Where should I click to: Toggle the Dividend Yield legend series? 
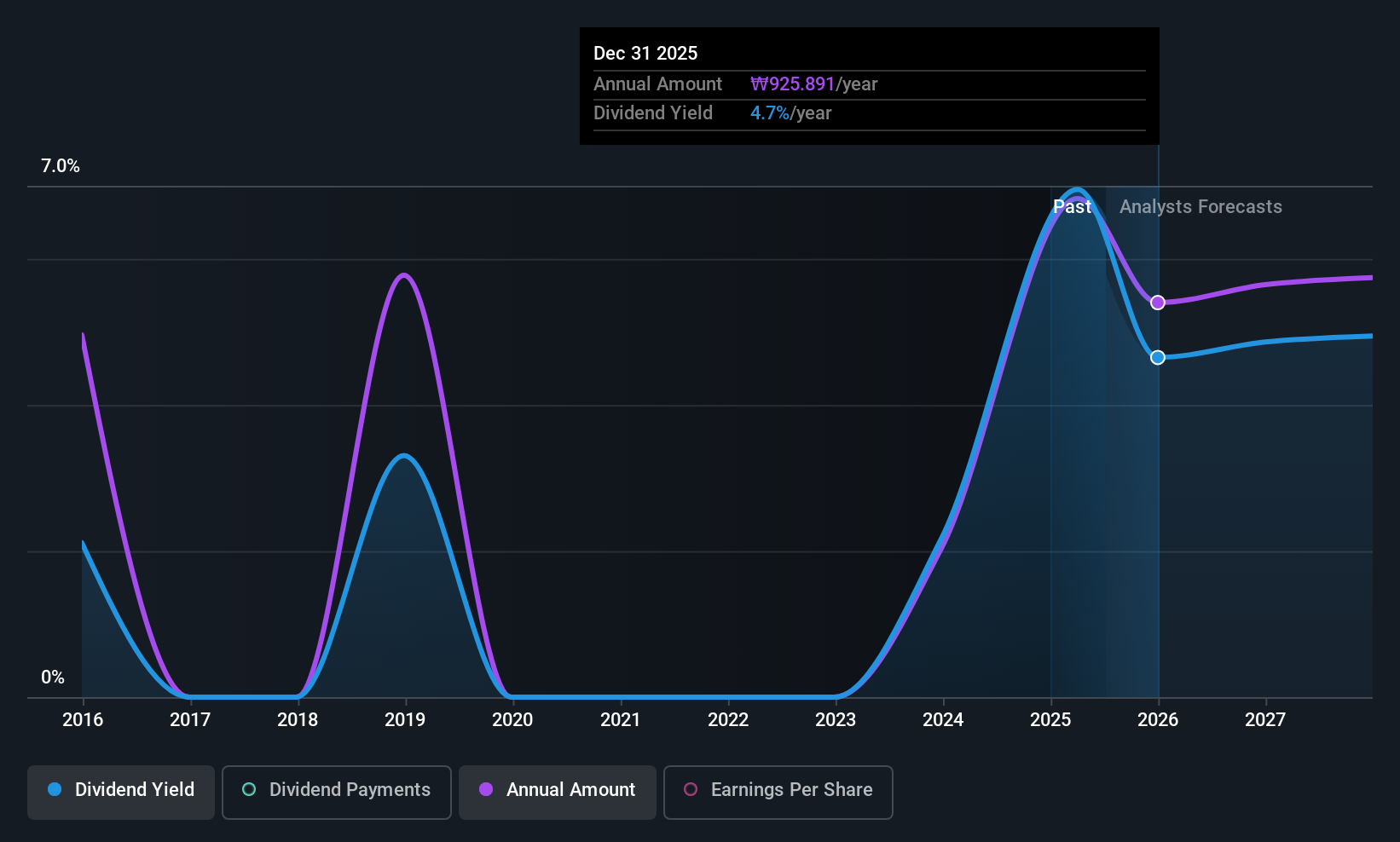pyautogui.click(x=121, y=793)
